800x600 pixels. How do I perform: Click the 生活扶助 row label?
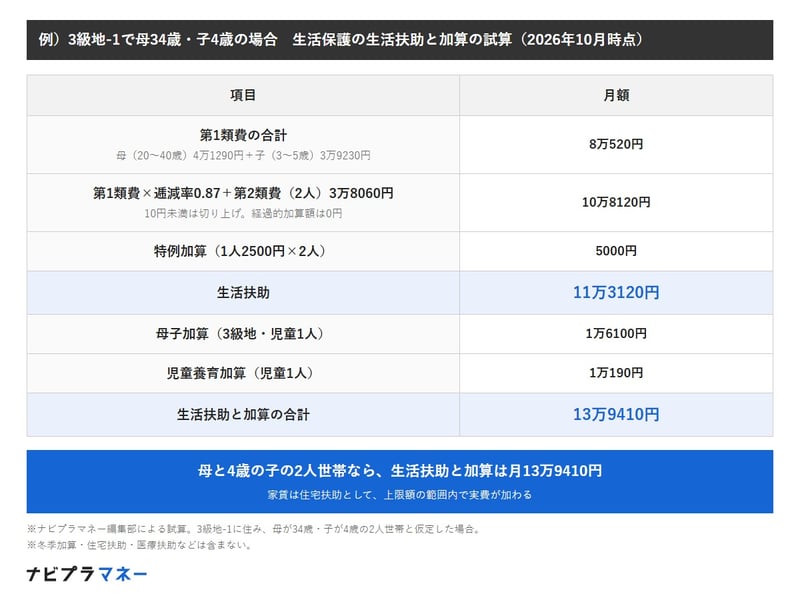pos(243,293)
